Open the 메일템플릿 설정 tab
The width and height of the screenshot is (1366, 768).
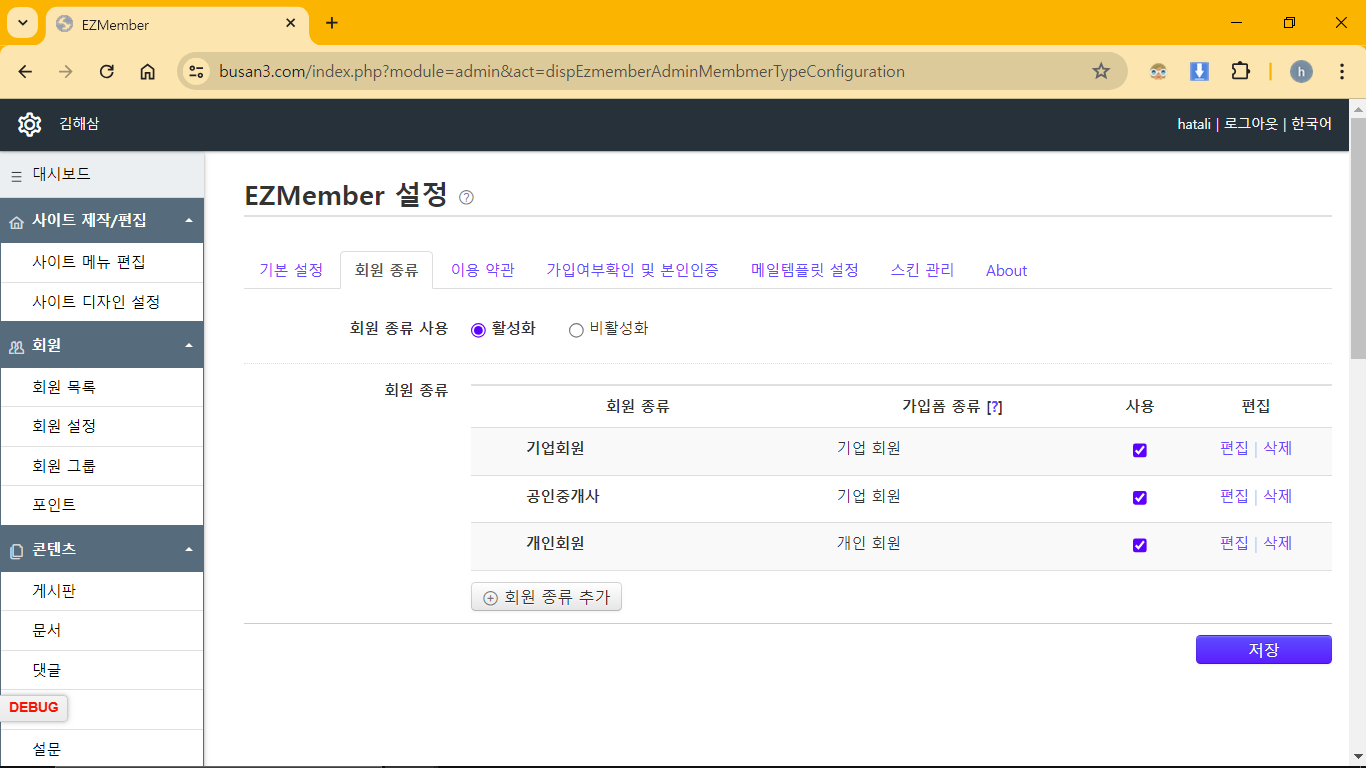[x=805, y=270]
